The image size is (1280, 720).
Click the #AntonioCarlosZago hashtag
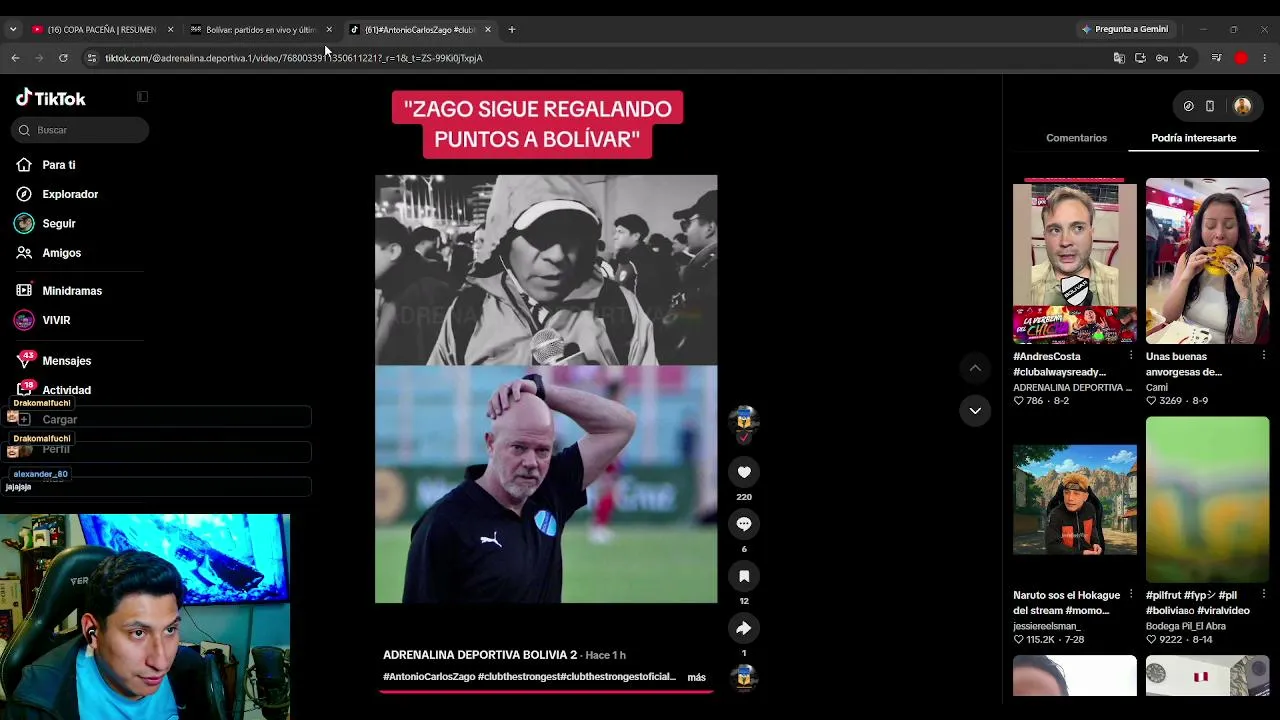pos(429,677)
